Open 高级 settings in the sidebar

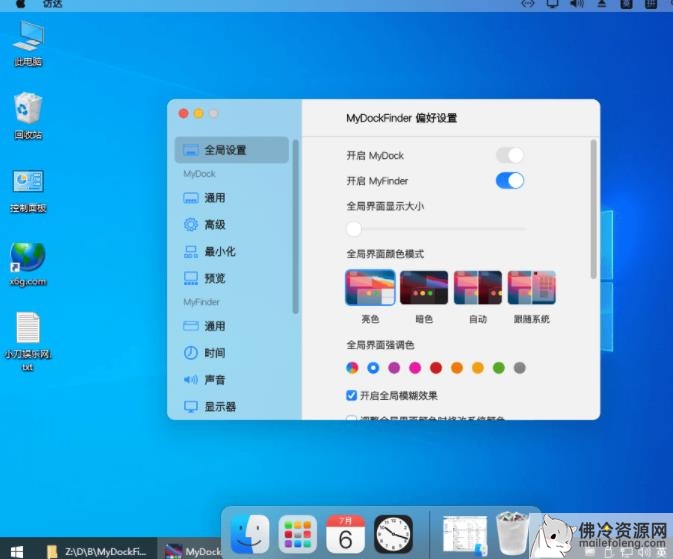214,225
